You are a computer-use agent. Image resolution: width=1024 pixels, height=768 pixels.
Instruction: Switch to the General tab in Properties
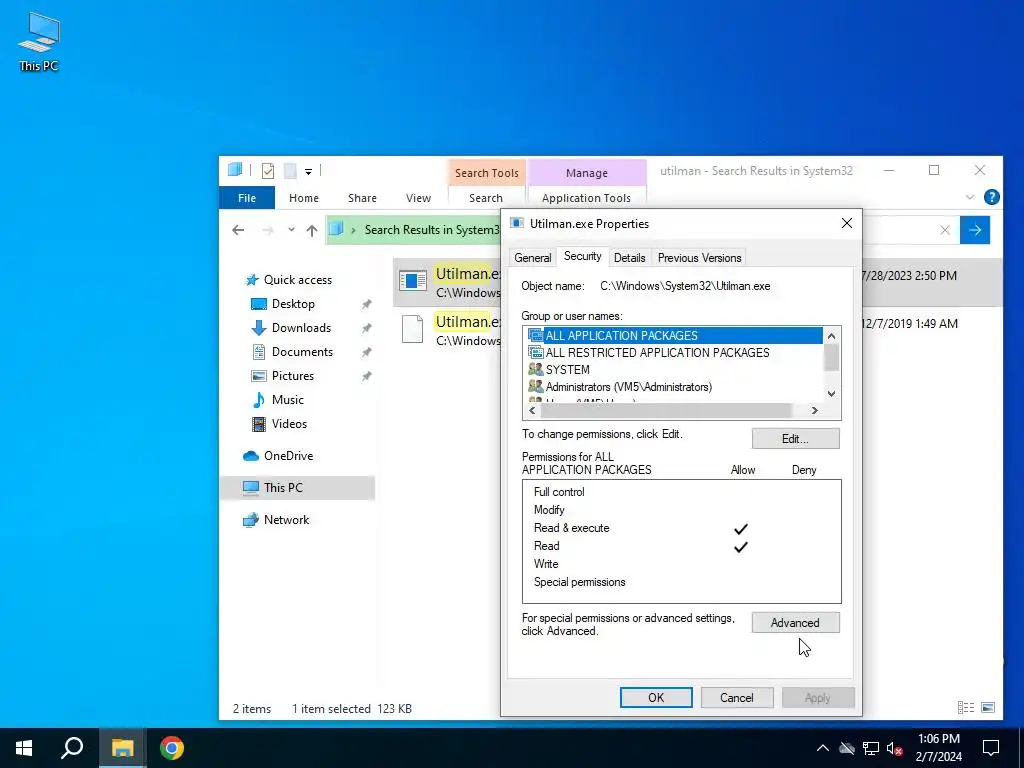click(x=532, y=258)
